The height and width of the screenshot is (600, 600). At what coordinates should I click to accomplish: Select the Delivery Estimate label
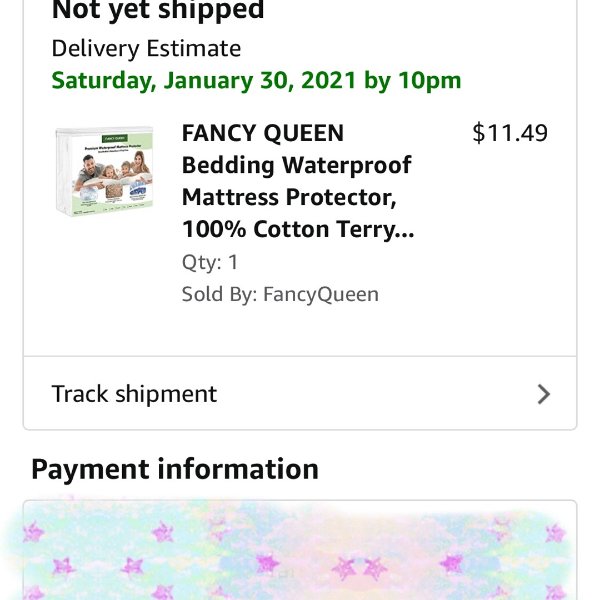[x=146, y=49]
